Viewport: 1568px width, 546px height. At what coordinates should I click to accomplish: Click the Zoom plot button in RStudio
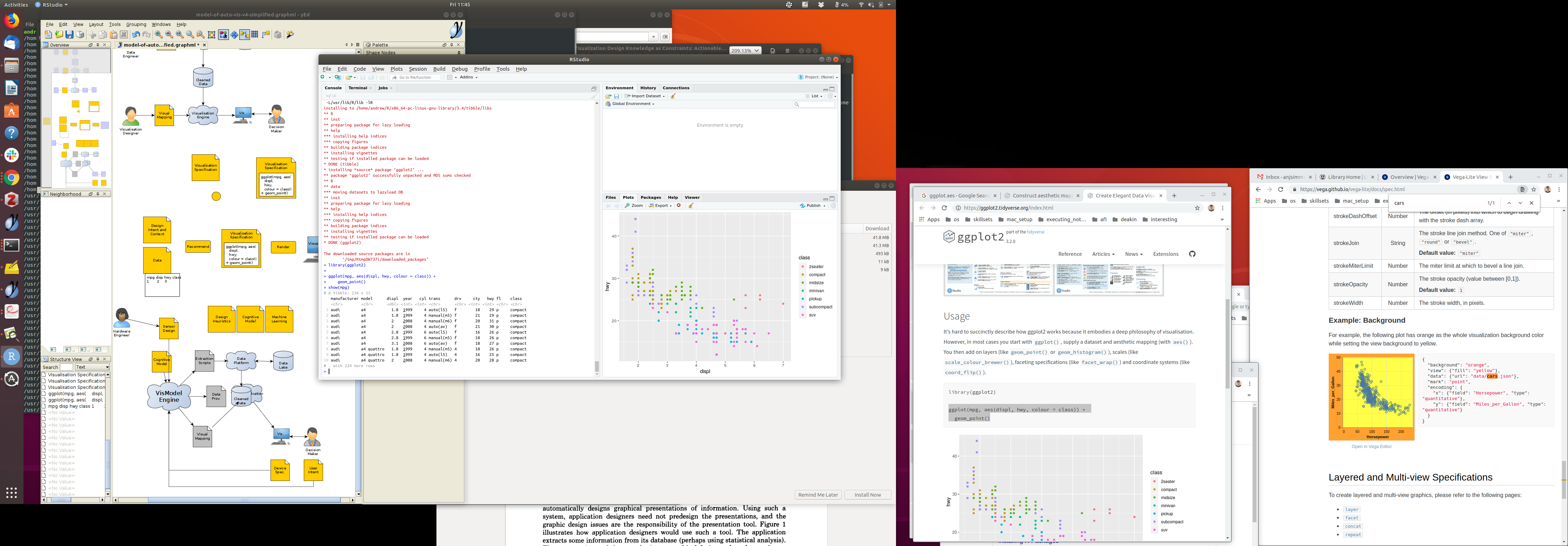pyautogui.click(x=633, y=206)
